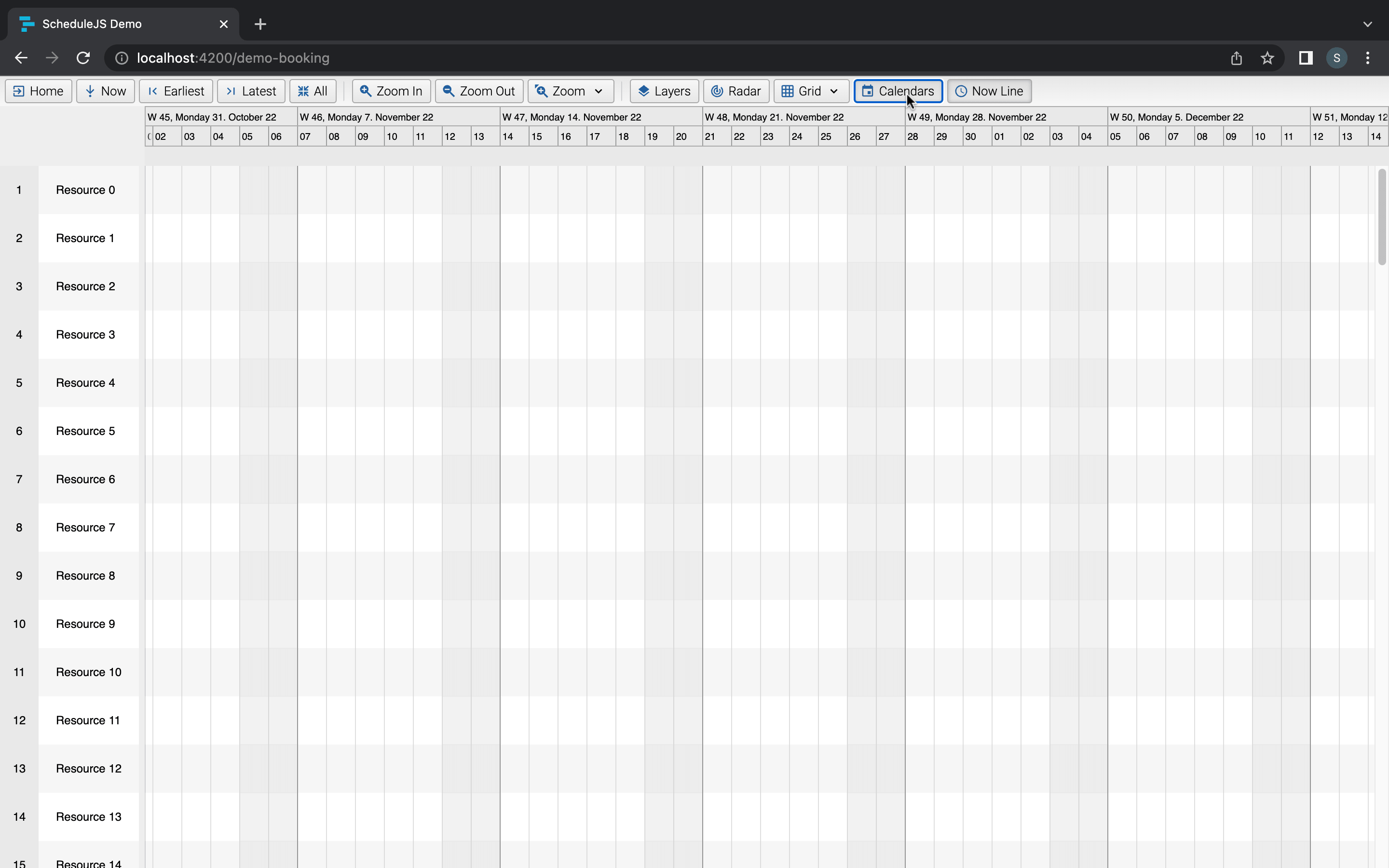Click the Now button
Screen dimensions: 1389x868
click(105, 91)
